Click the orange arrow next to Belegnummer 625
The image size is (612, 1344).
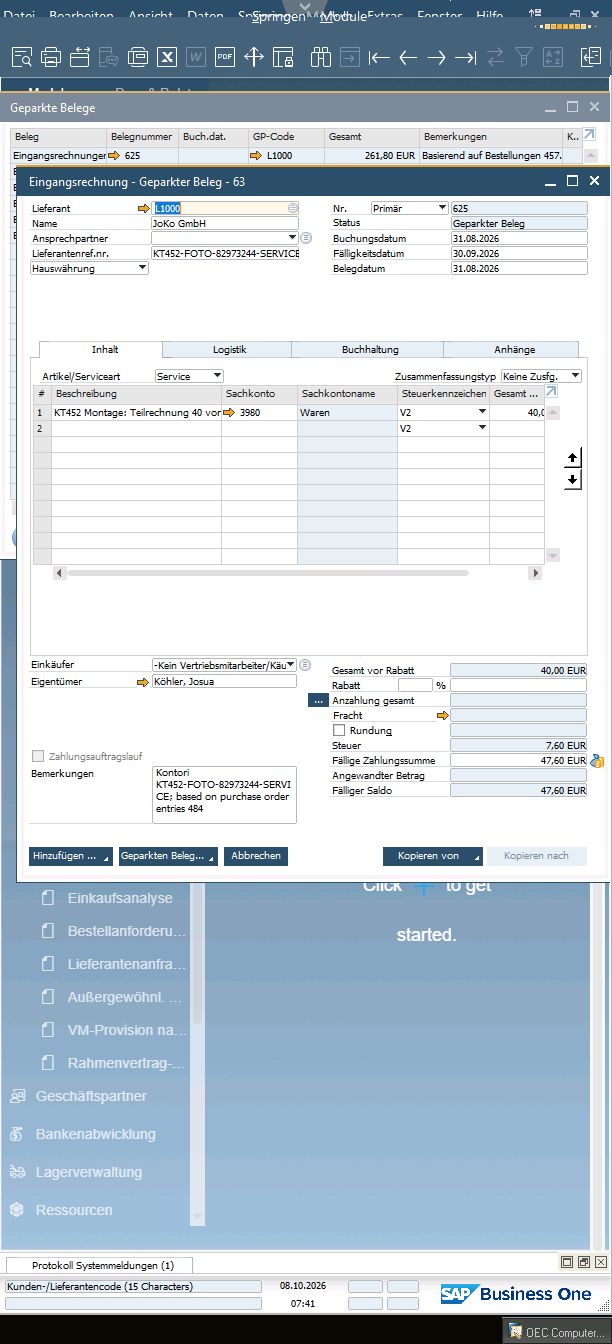tap(114, 156)
